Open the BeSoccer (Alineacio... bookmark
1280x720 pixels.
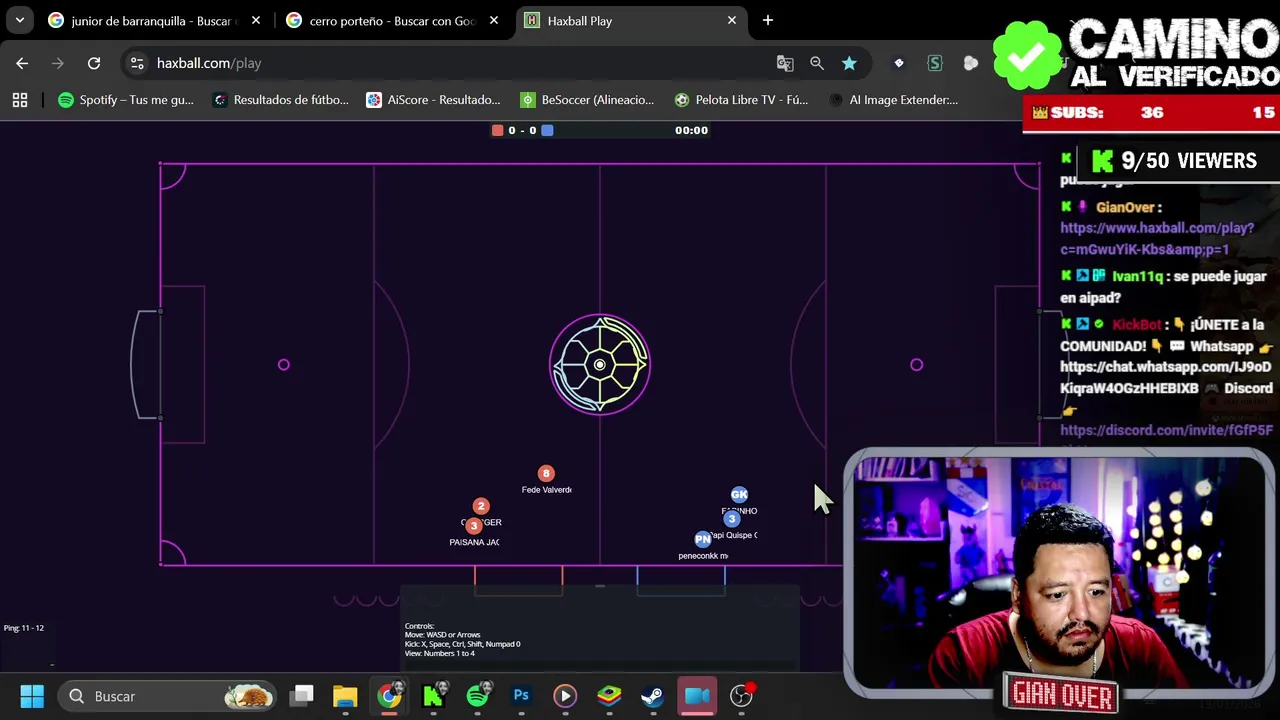tap(587, 99)
